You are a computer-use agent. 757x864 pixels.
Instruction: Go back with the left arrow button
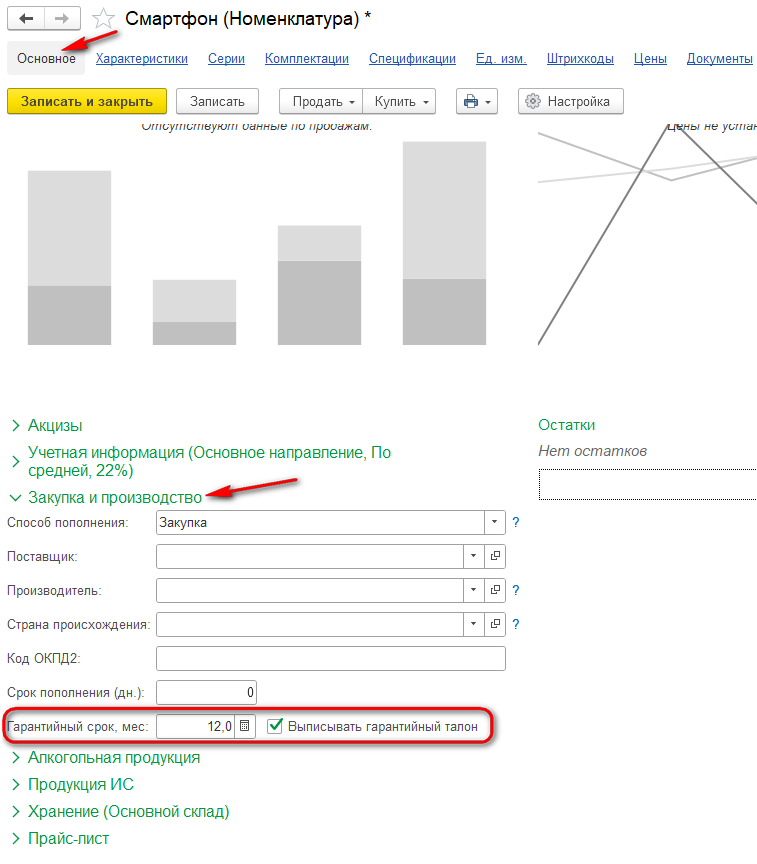[x=25, y=18]
